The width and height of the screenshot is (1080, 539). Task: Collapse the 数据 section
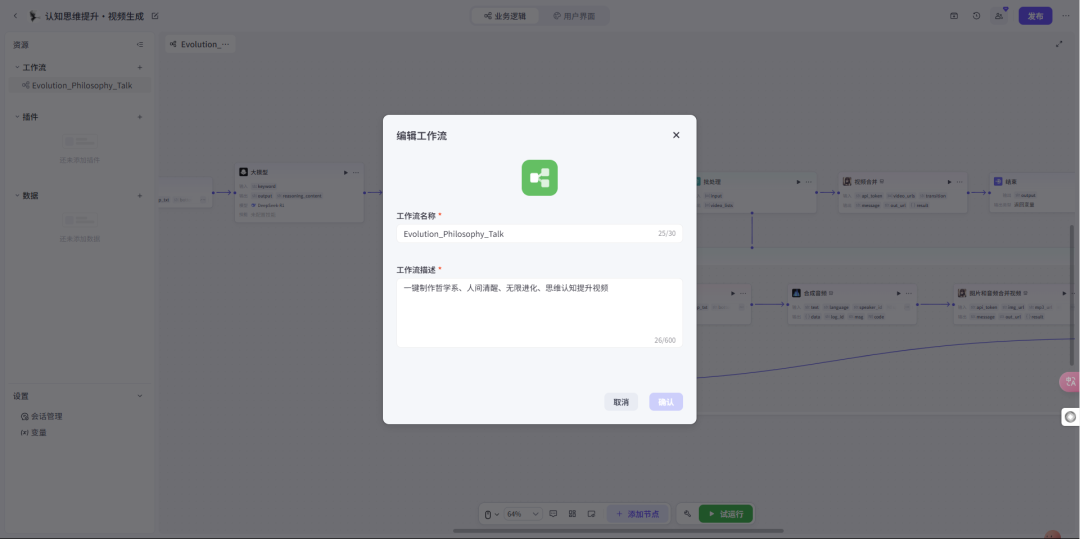coord(17,195)
